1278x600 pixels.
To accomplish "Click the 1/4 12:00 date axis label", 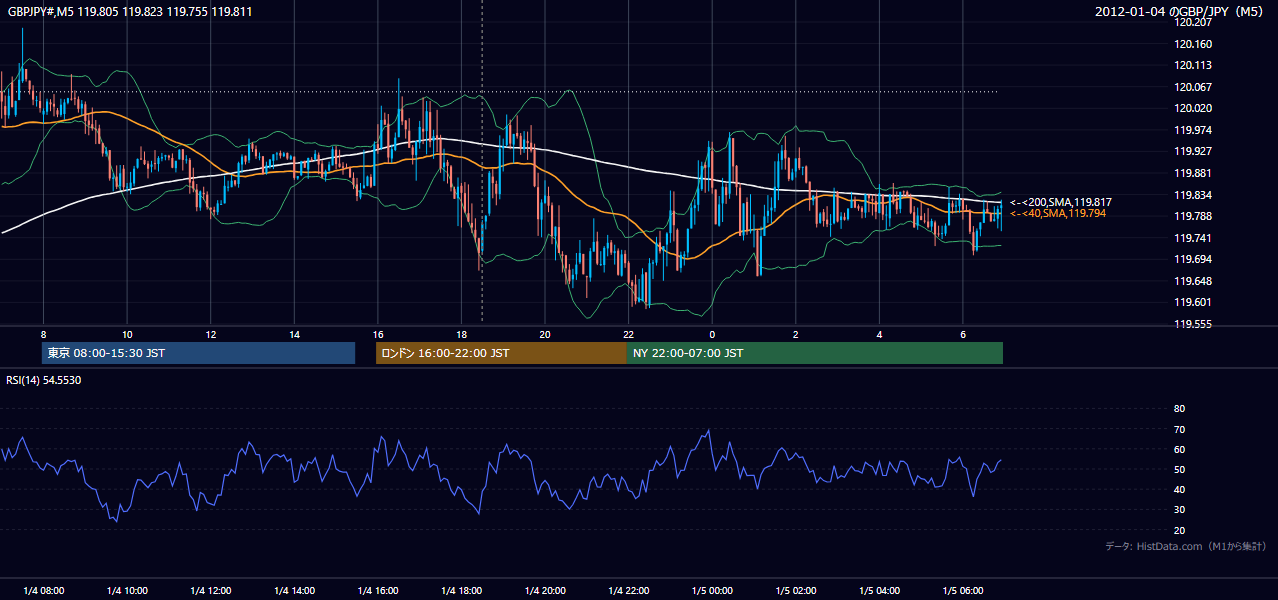I will point(211,591).
